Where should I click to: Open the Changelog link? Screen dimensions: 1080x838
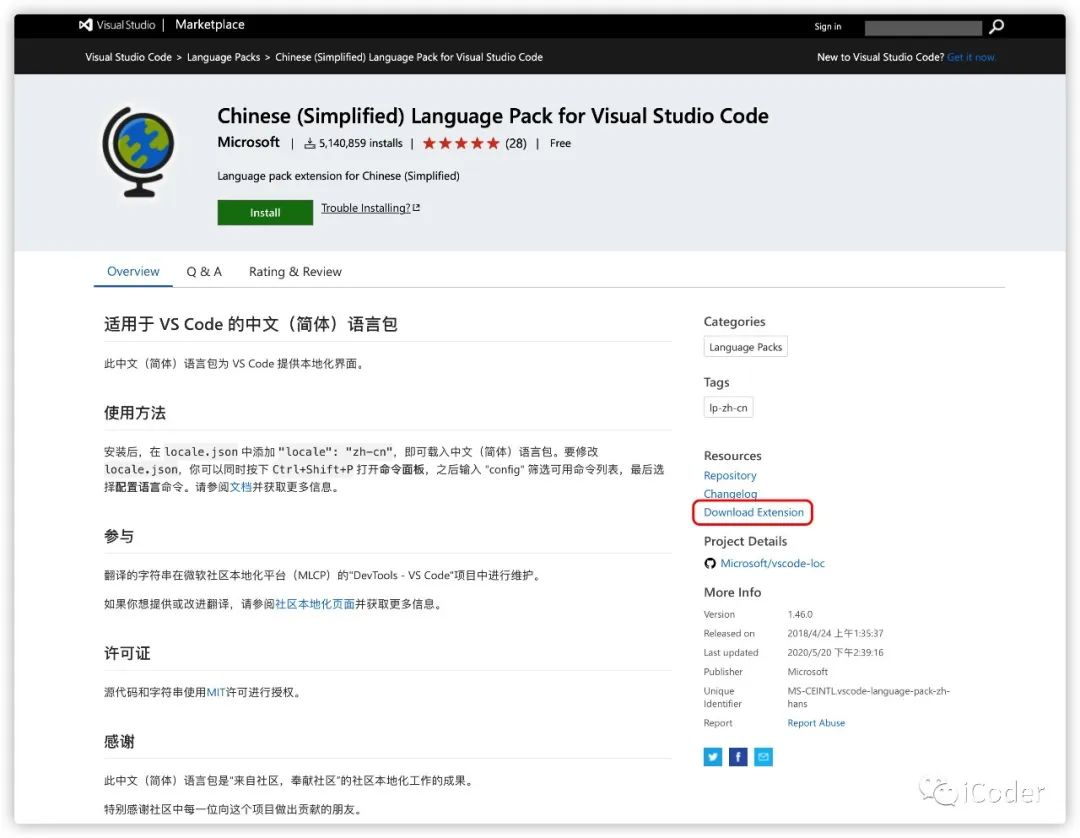(730, 494)
